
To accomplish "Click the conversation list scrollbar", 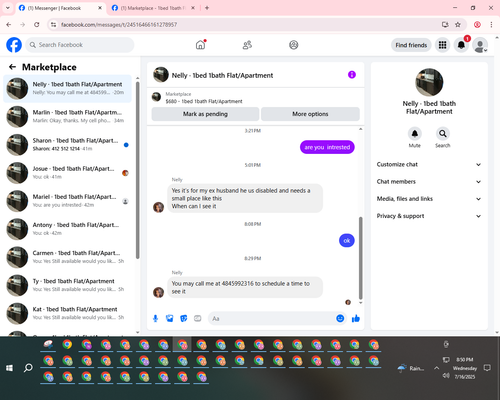I will tap(137, 170).
